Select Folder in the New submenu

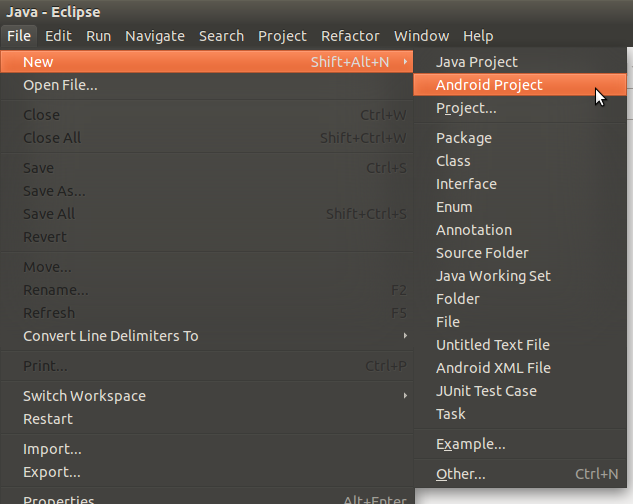520,299
